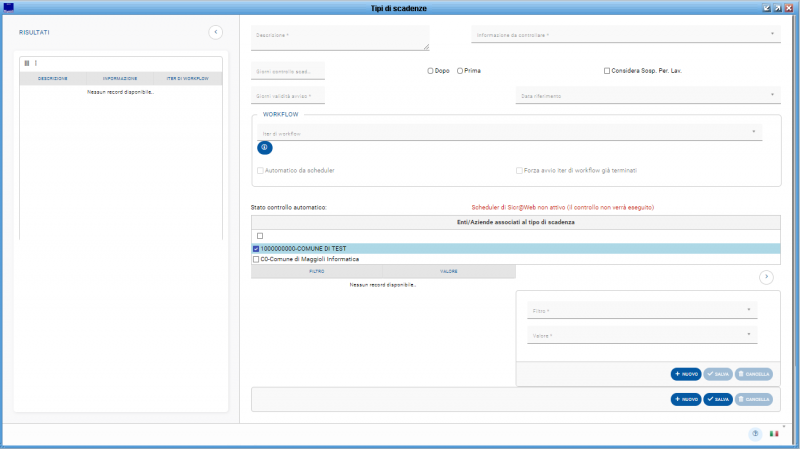Click into the Descrizione text field
Viewport: 800px width, 449px height.
[x=340, y=38]
